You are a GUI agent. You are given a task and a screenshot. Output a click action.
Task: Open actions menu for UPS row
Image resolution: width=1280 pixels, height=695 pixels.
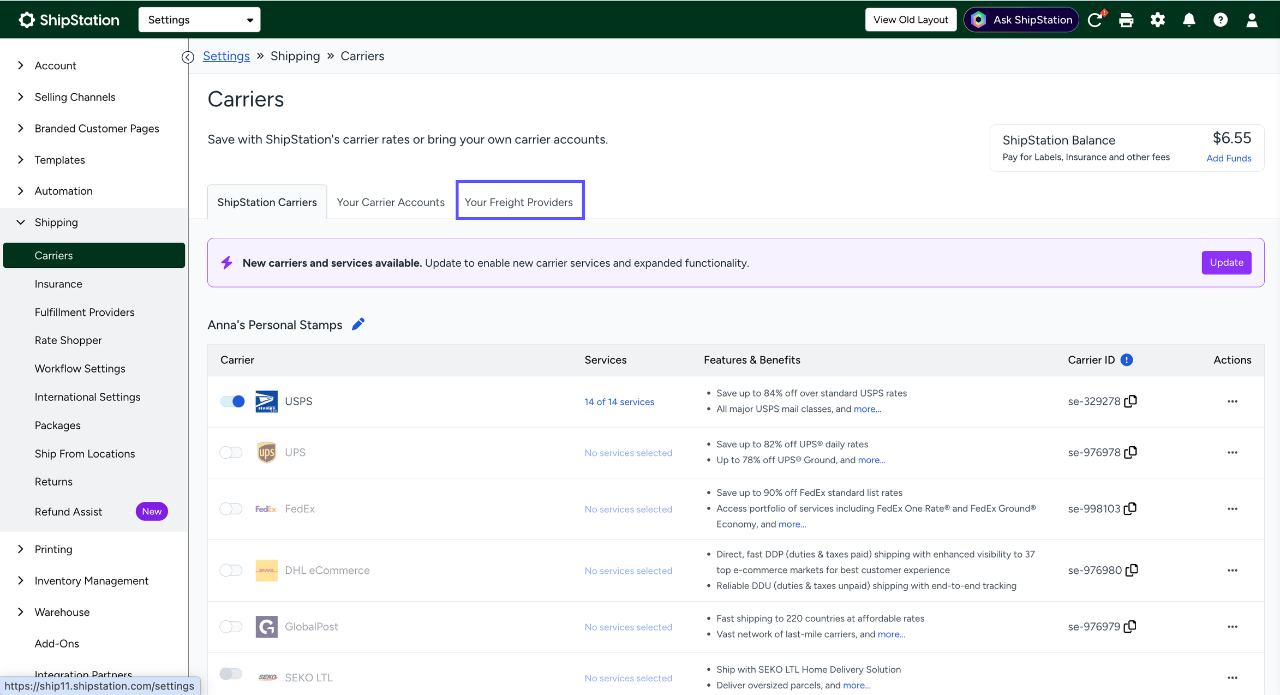coord(1232,452)
